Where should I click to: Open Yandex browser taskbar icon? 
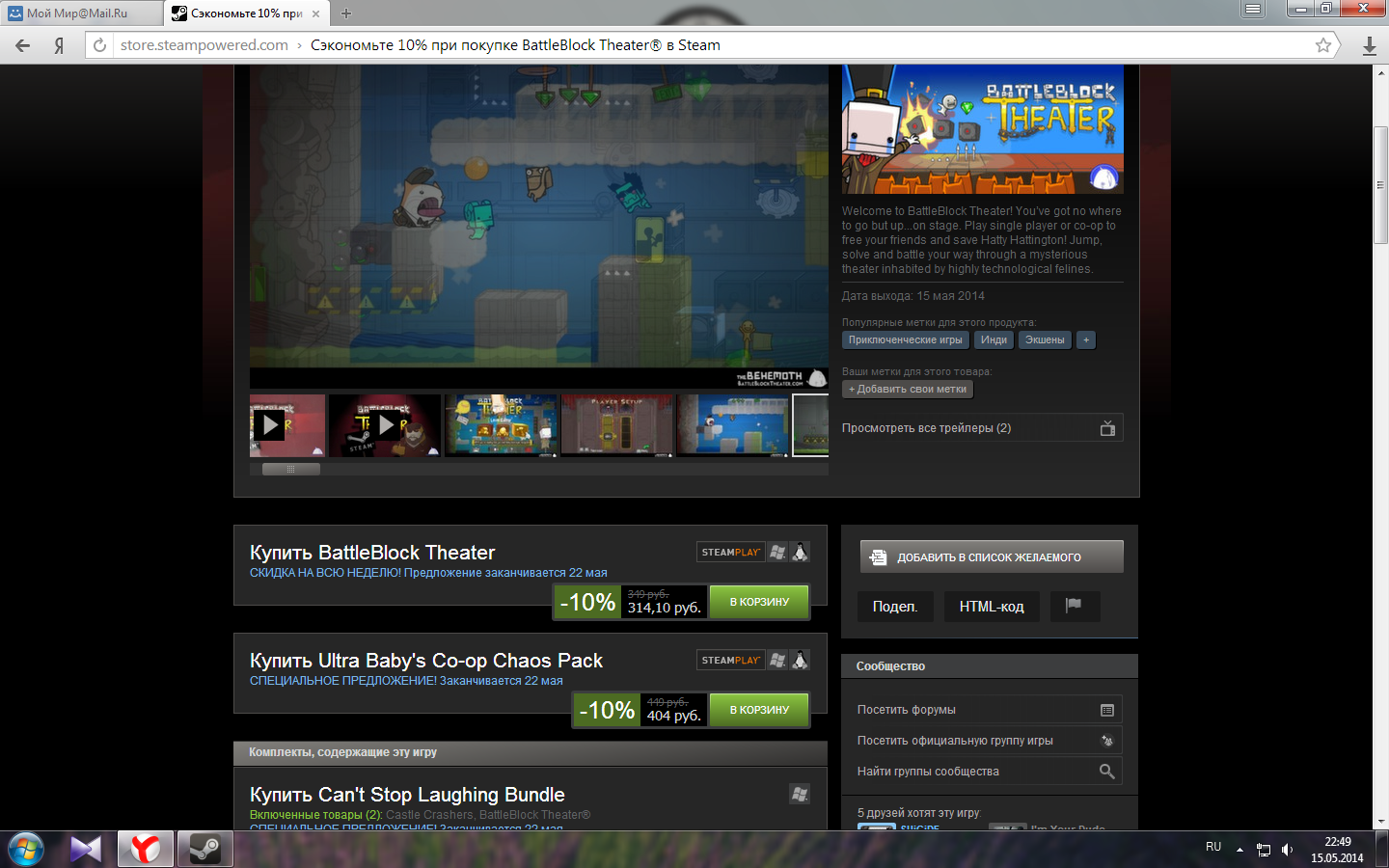tap(146, 850)
